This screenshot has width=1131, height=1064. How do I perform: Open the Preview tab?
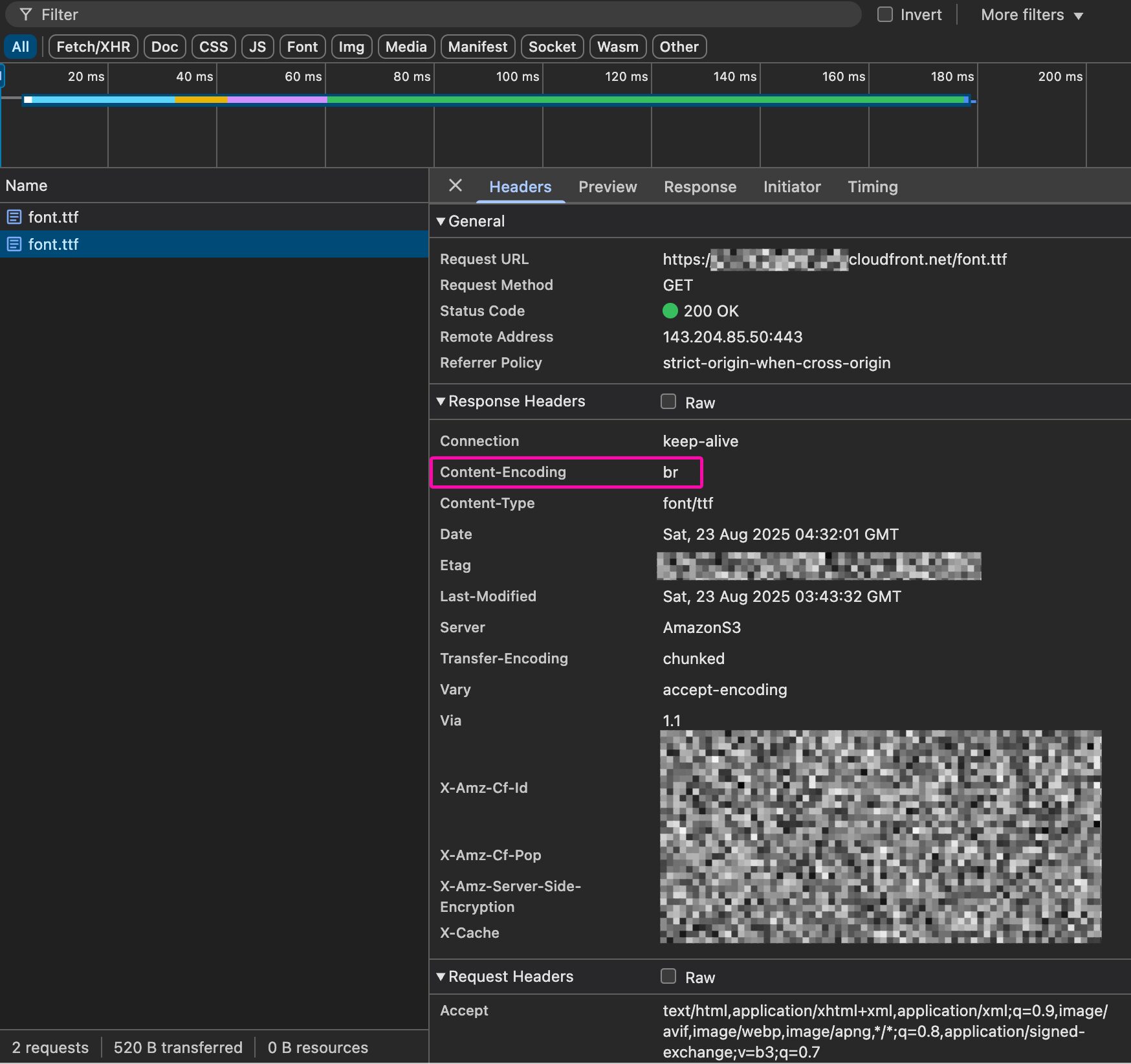click(x=608, y=186)
